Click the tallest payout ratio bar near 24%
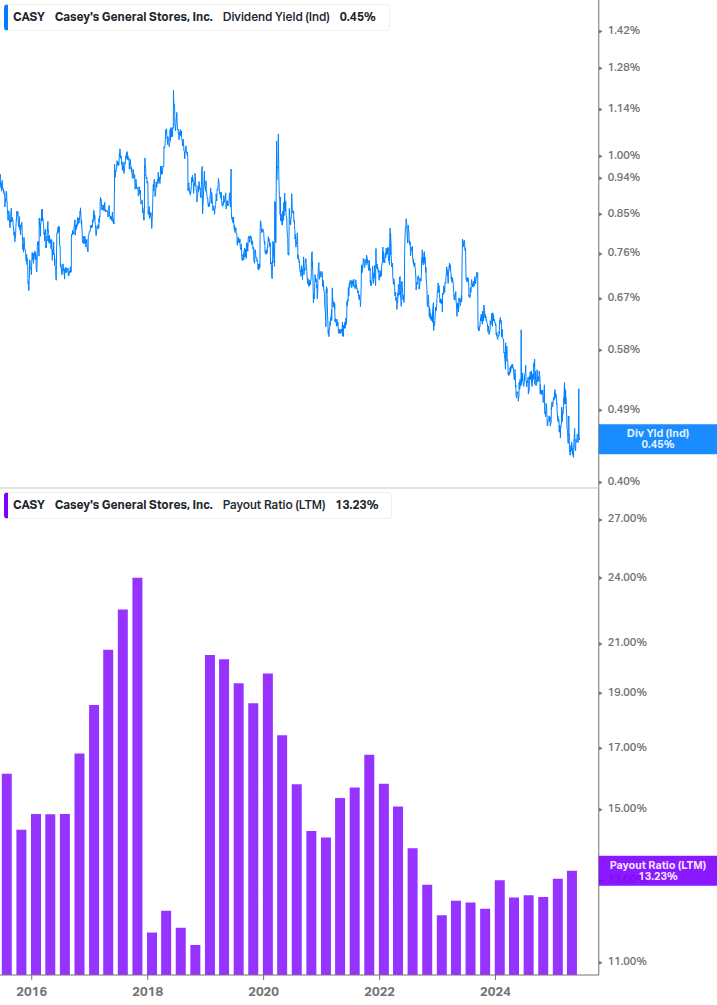Viewport: 717px width, 1005px height. tap(137, 776)
